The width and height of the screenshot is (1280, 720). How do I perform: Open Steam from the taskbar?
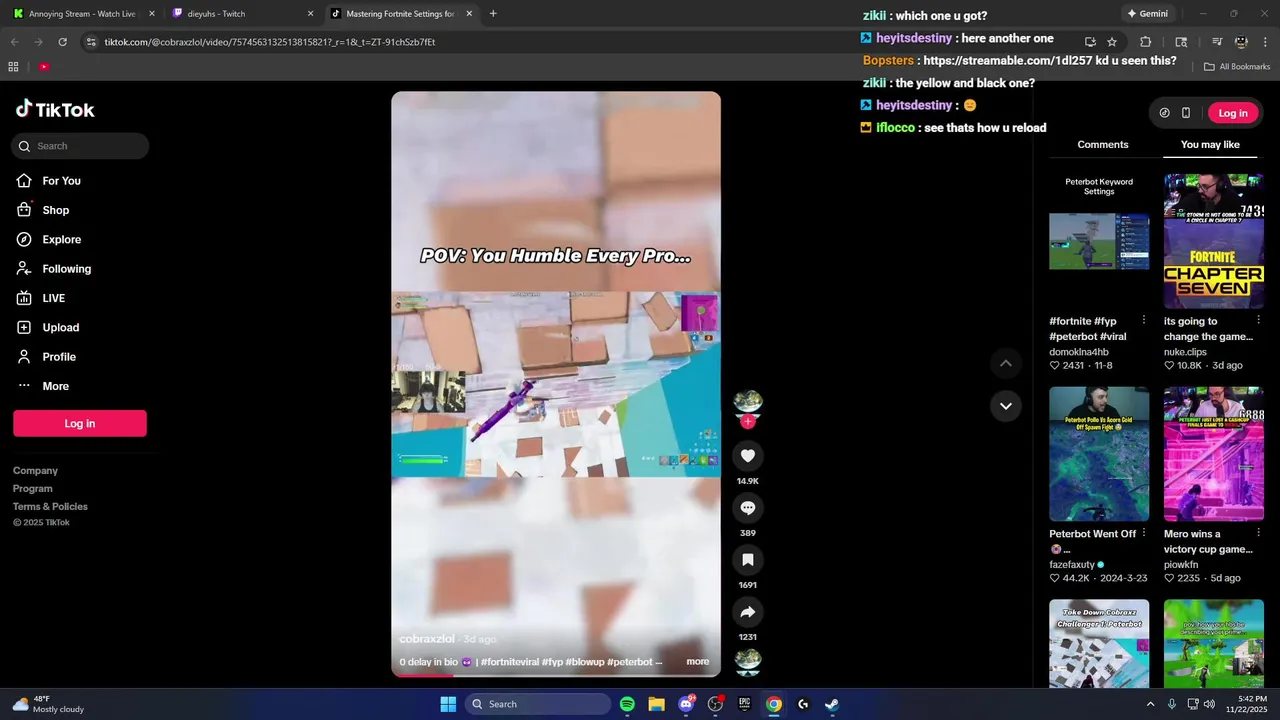tap(832, 704)
